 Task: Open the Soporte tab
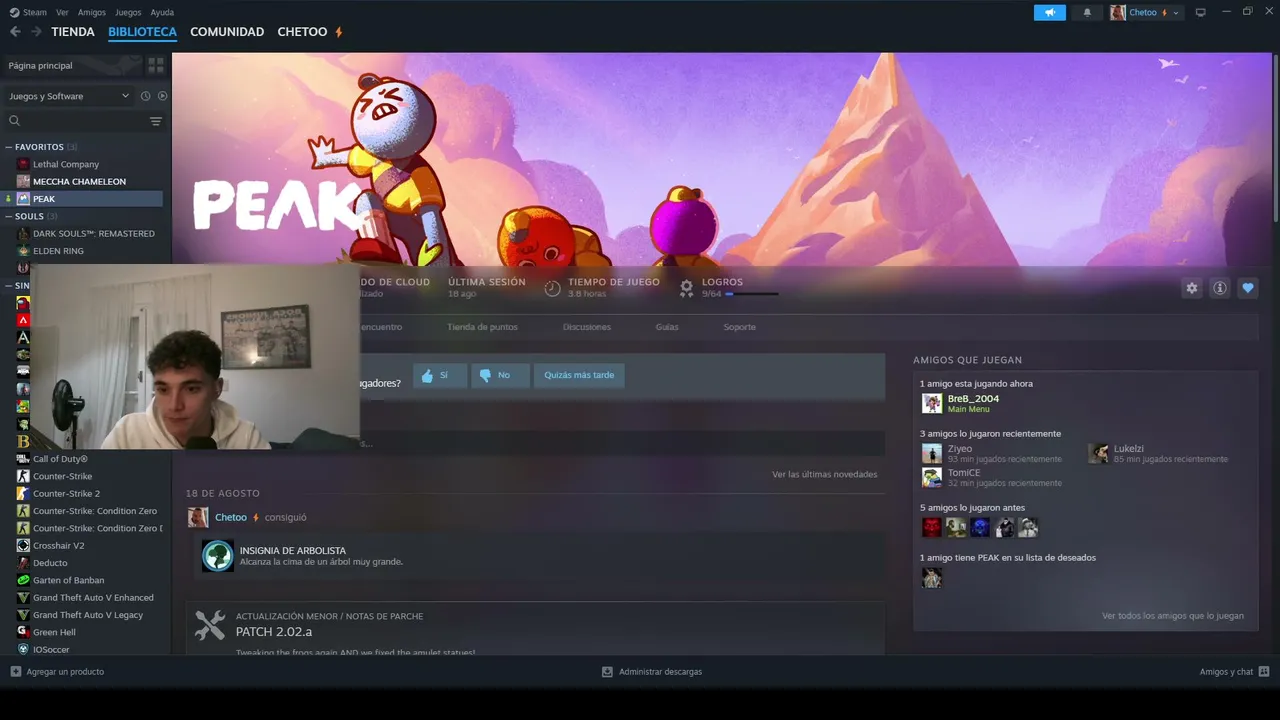[740, 327]
